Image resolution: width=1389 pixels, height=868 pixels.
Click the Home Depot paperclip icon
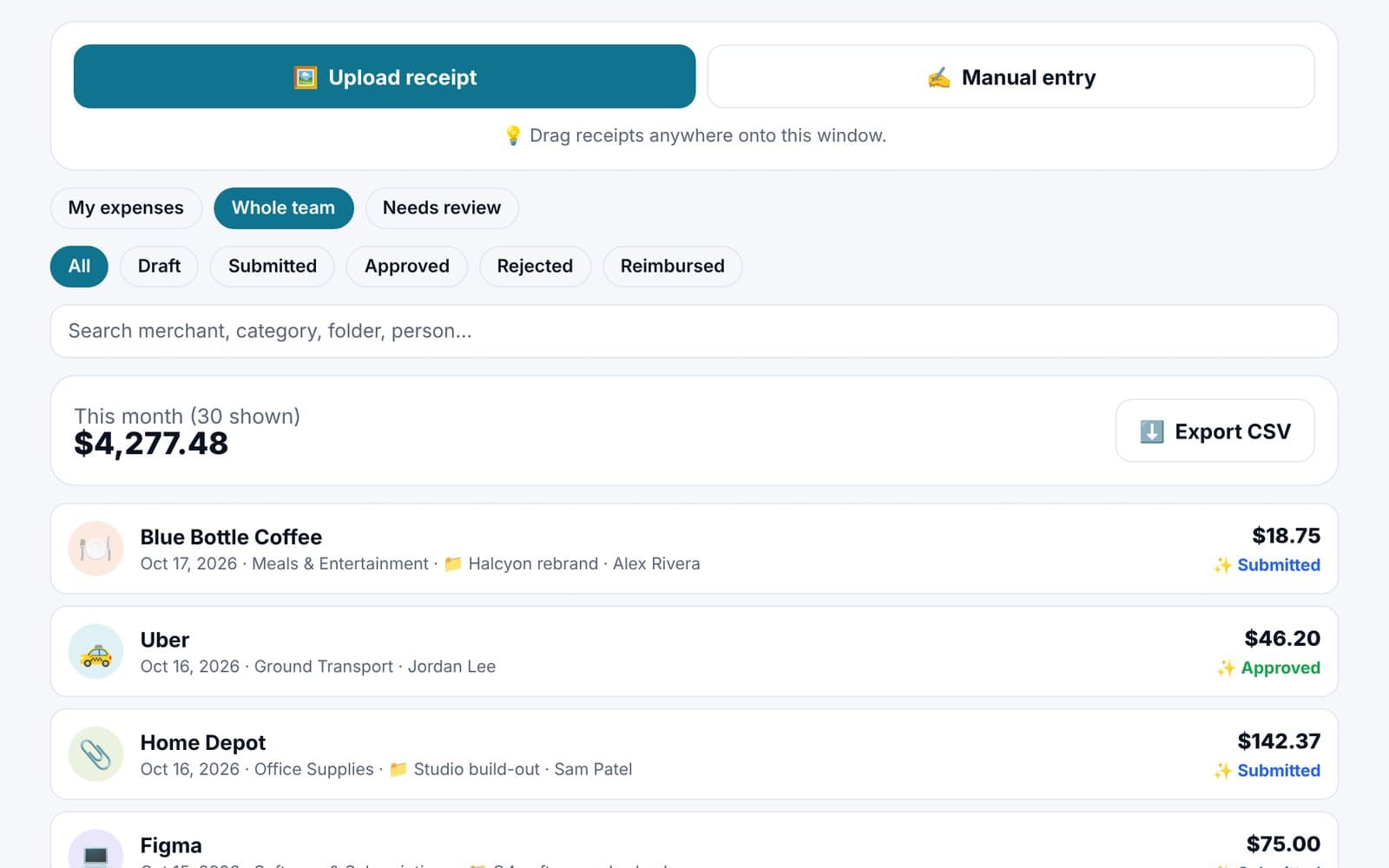95,754
